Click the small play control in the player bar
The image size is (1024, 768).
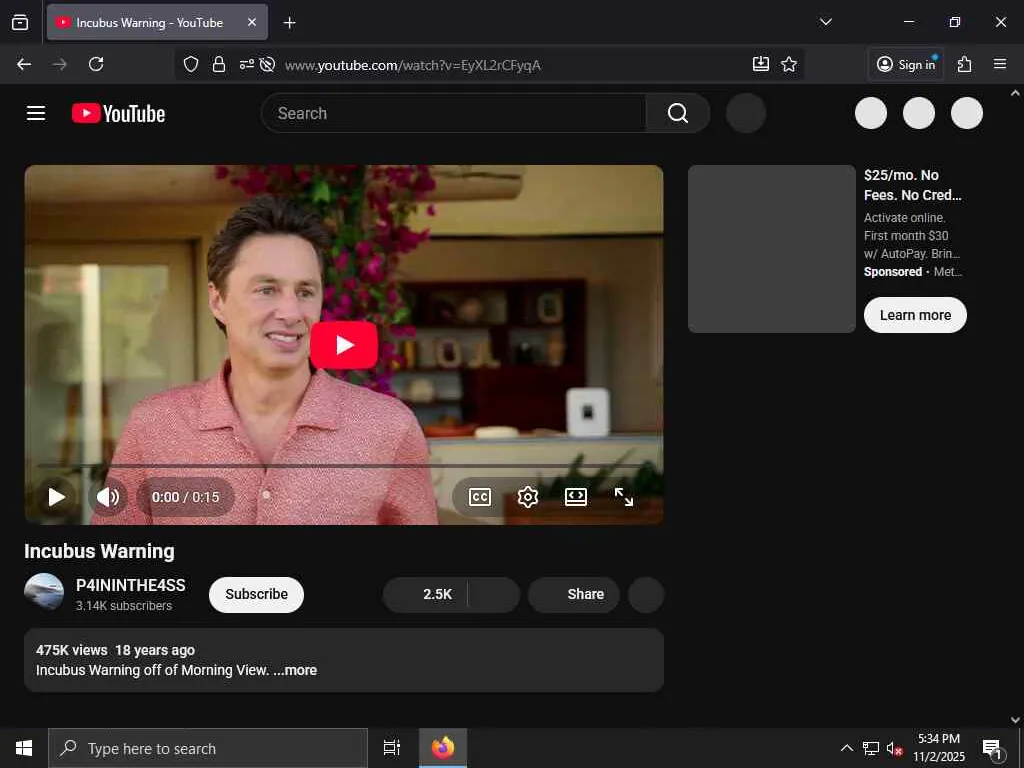[x=57, y=497]
